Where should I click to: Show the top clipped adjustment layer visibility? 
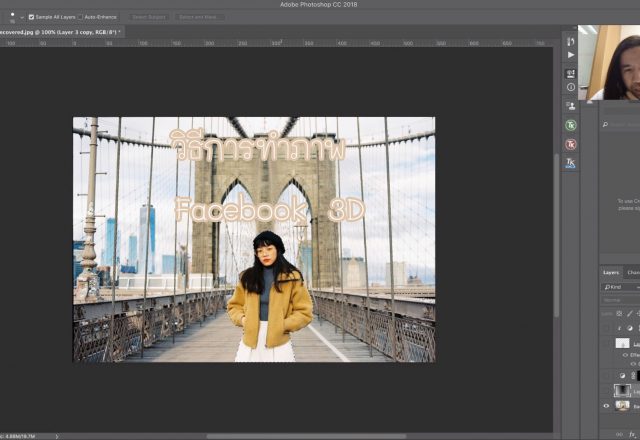[x=606, y=328]
